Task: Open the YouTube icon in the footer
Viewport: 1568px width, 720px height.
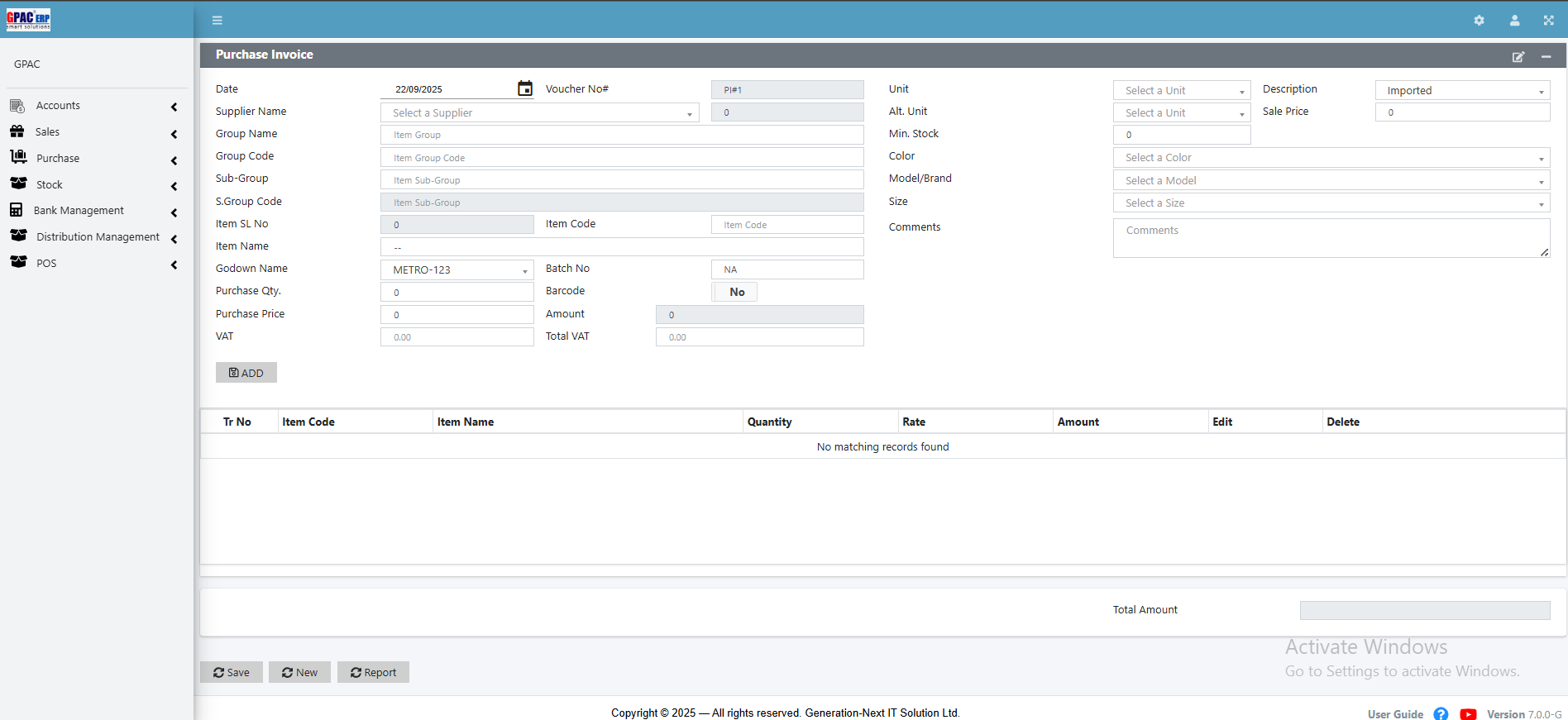Action: pos(1468,714)
